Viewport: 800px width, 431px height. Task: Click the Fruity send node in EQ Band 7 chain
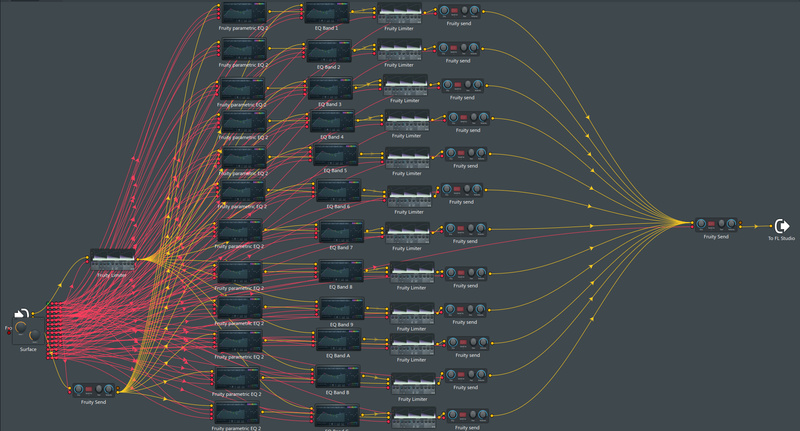pos(466,229)
